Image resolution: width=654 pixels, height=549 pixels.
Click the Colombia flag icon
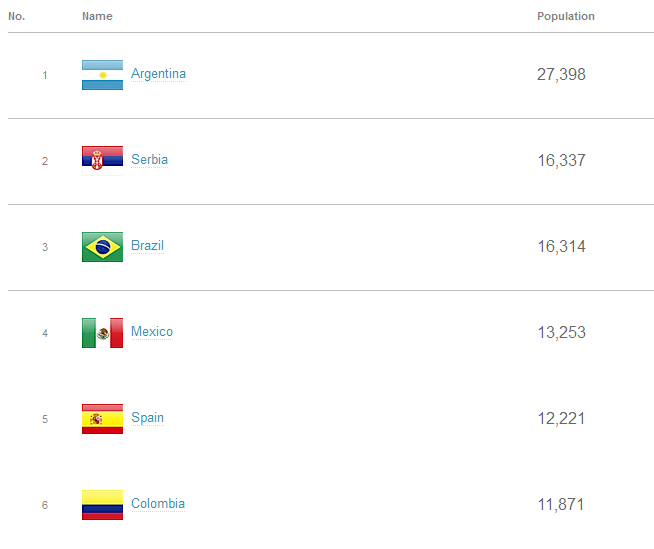(102, 505)
